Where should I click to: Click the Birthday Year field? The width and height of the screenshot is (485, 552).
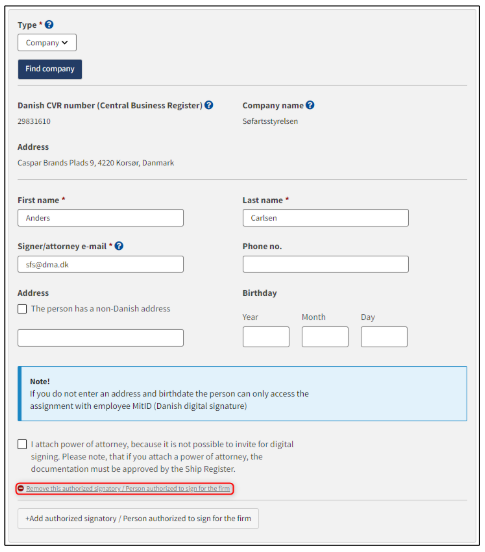[266, 337]
